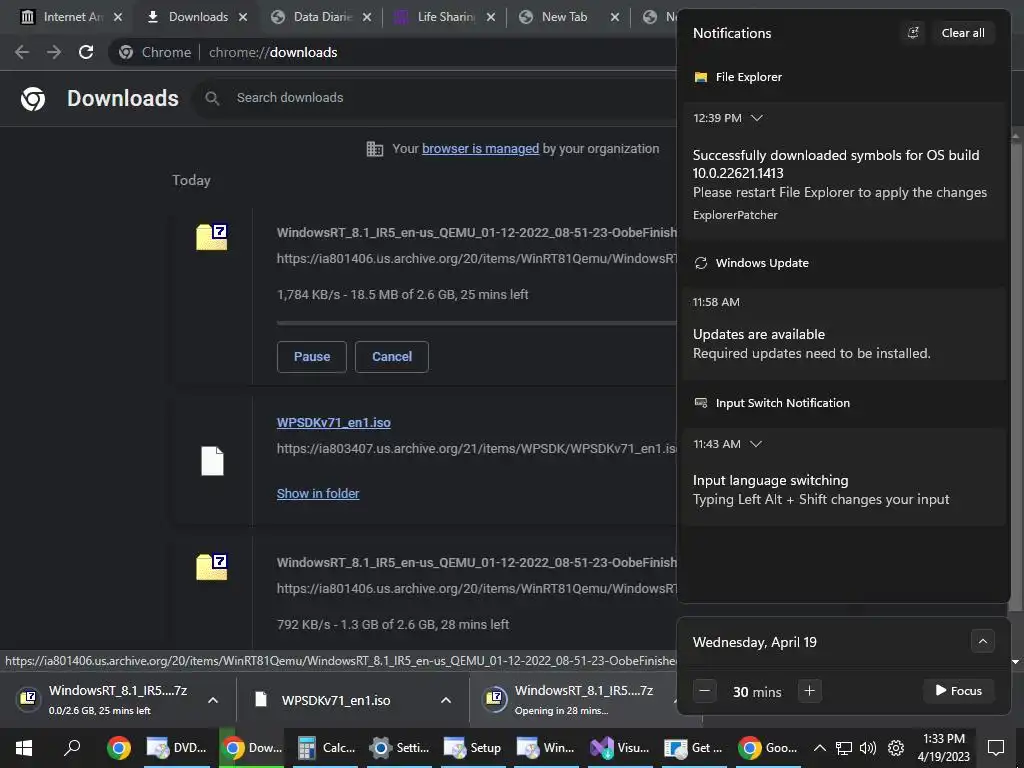
Task: Clear all notifications
Action: pyautogui.click(x=963, y=33)
